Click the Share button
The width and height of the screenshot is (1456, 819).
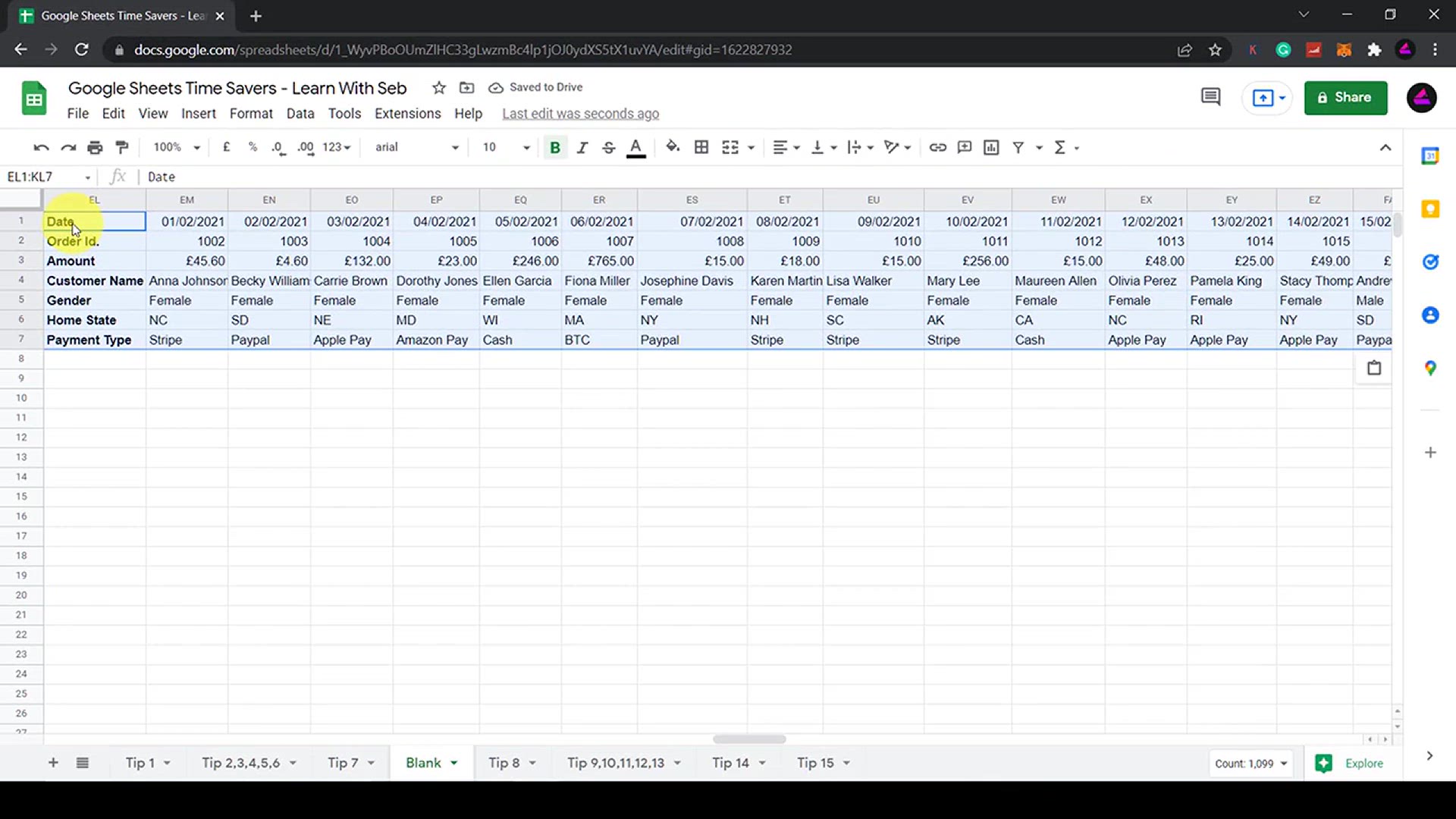coord(1346,97)
